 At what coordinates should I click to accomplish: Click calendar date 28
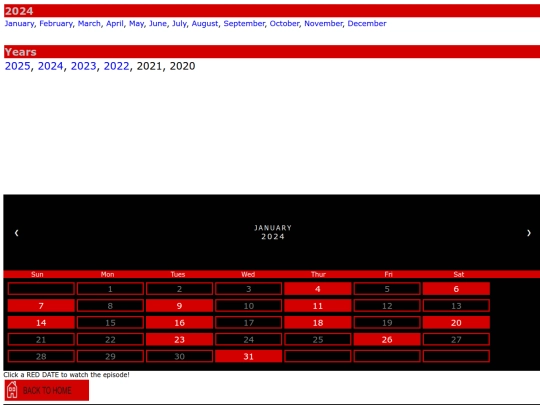[x=41, y=356]
